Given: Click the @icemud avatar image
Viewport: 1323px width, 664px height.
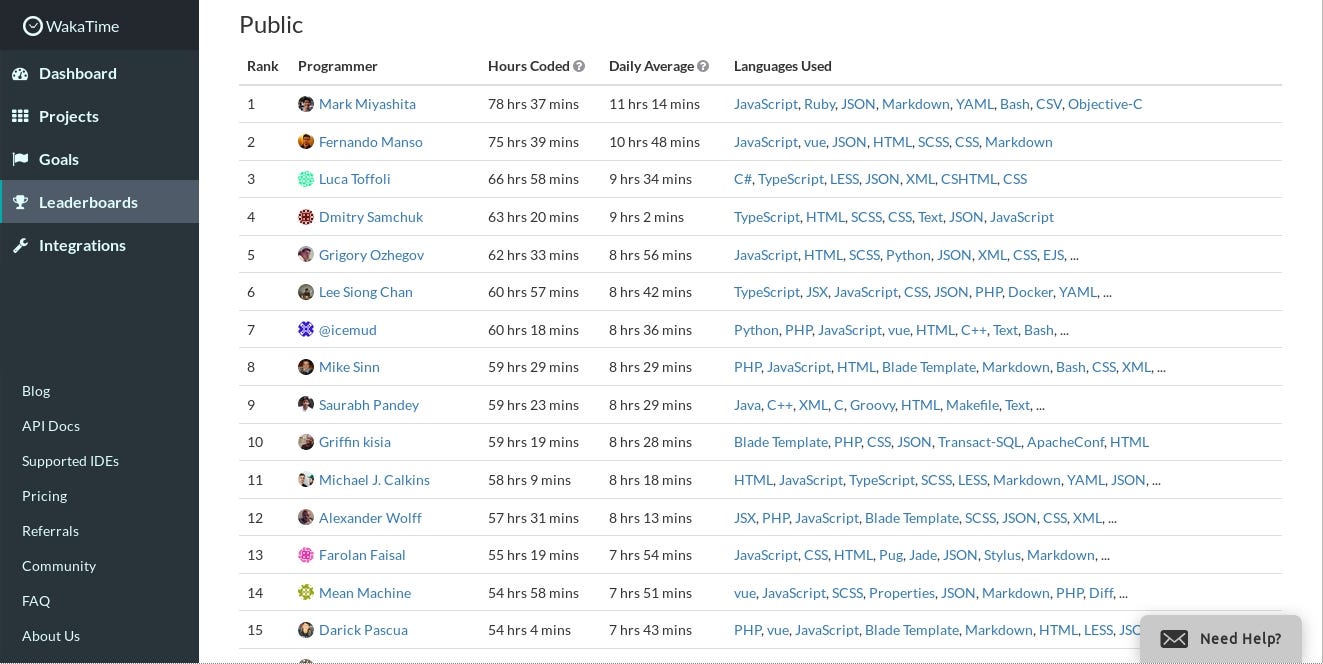Looking at the screenshot, I should tap(306, 330).
